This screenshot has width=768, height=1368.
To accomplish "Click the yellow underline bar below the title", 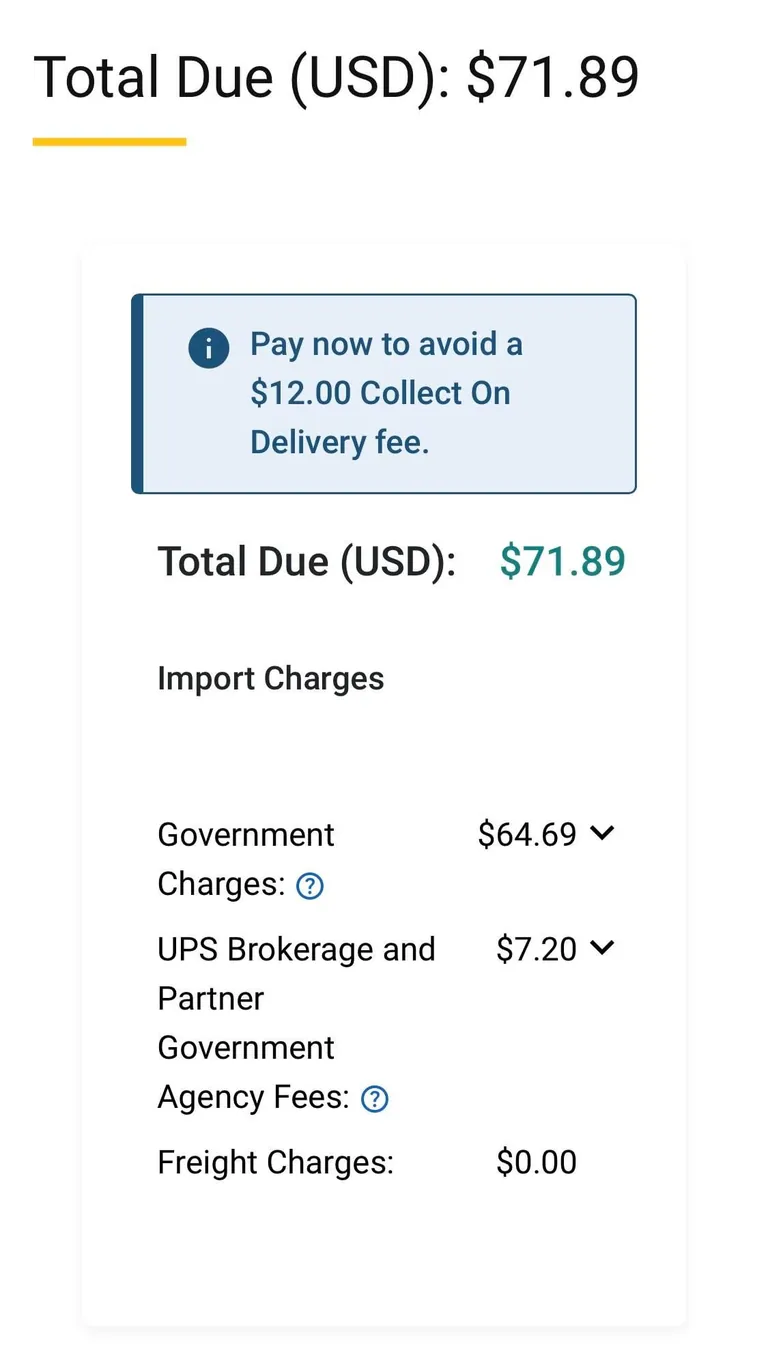I will [x=109, y=141].
